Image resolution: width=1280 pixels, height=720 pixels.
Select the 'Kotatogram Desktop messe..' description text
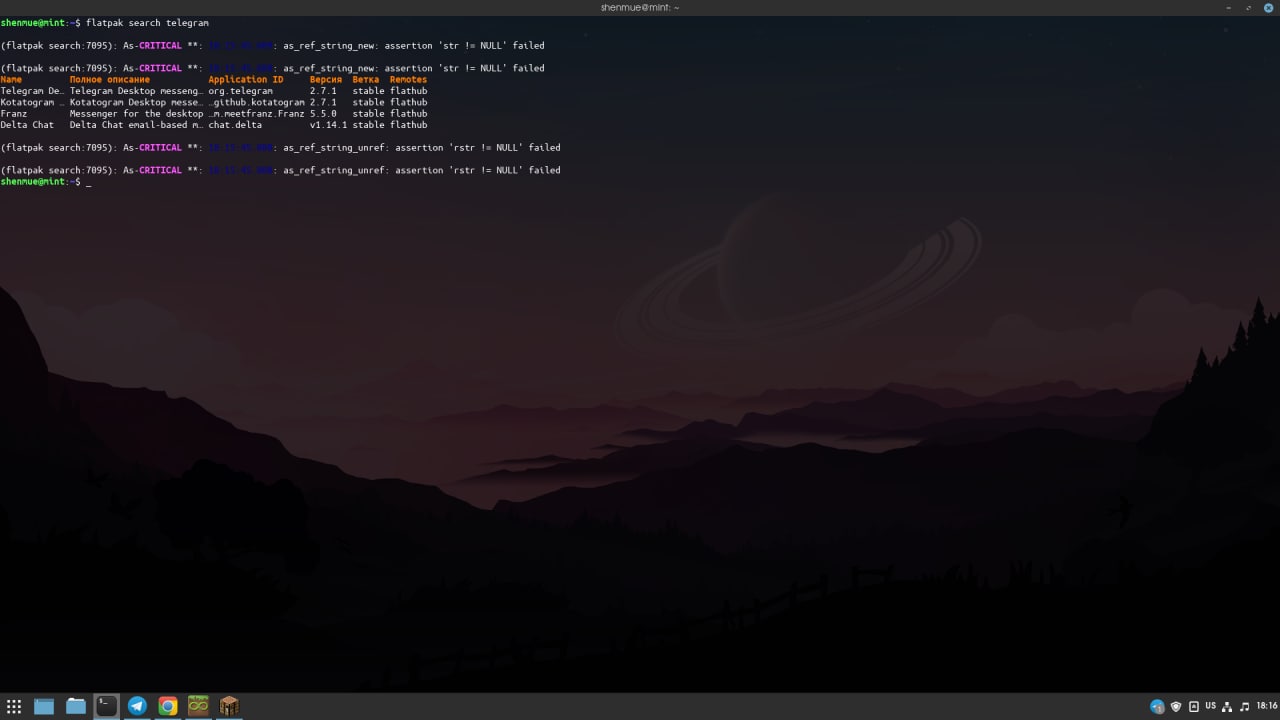(x=136, y=102)
